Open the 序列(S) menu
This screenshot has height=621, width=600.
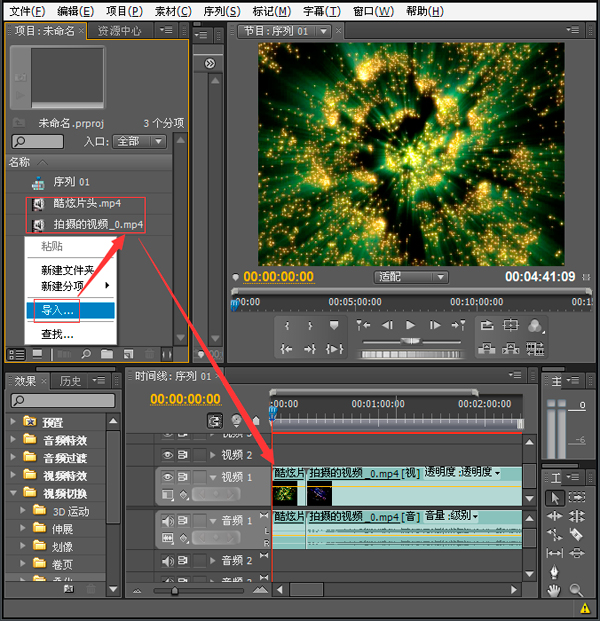[x=222, y=11]
